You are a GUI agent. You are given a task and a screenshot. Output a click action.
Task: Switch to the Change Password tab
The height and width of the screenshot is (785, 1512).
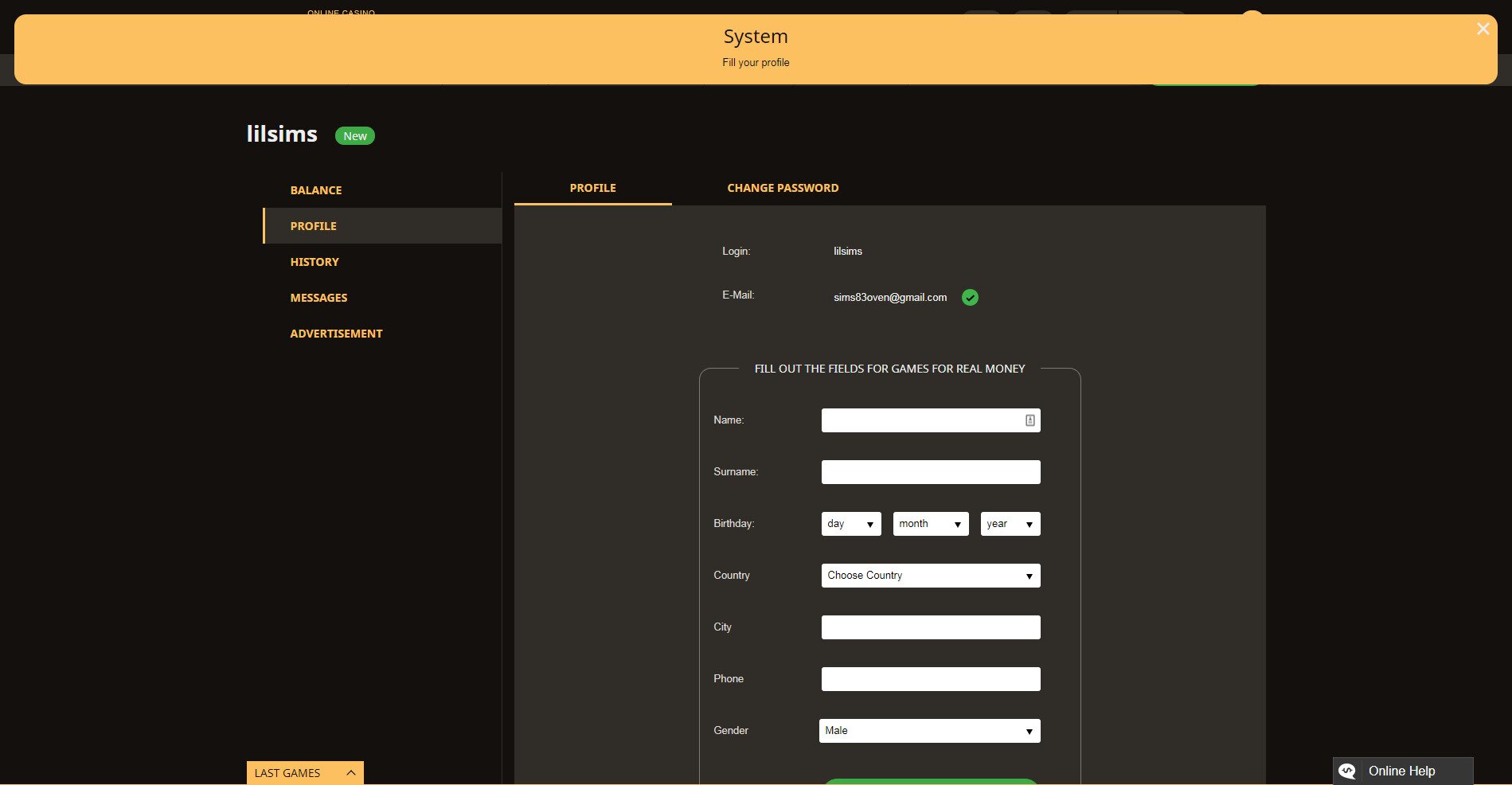(783, 188)
